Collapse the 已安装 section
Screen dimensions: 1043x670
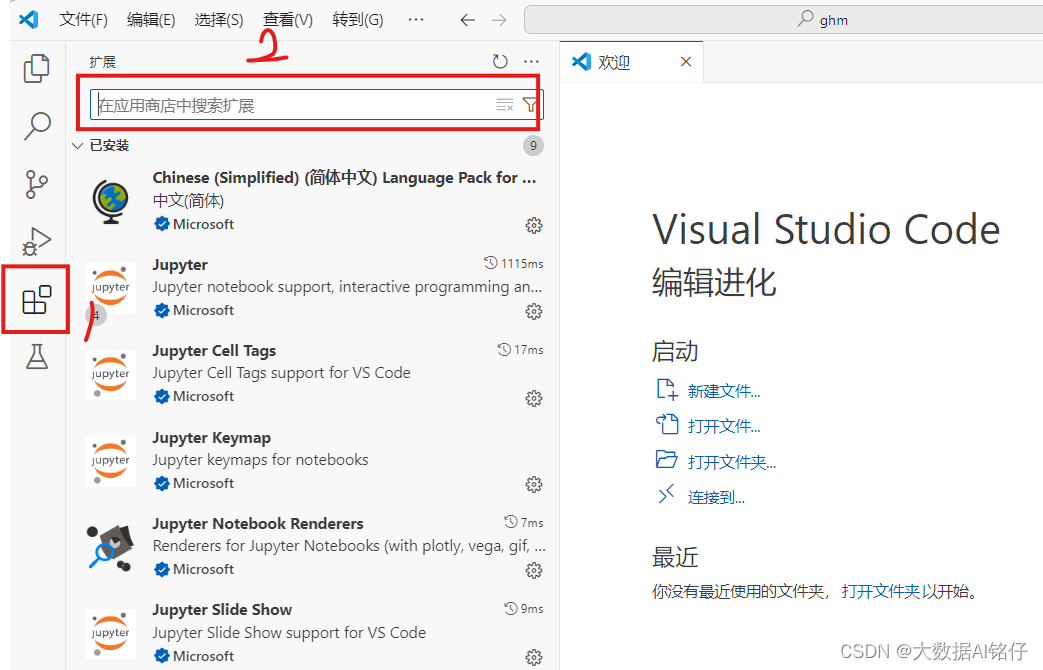point(78,146)
